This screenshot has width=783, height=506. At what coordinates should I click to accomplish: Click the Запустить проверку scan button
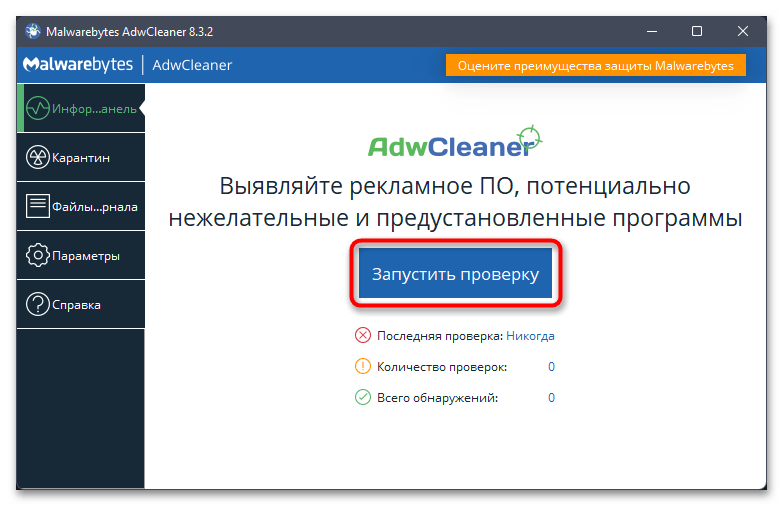[455, 273]
